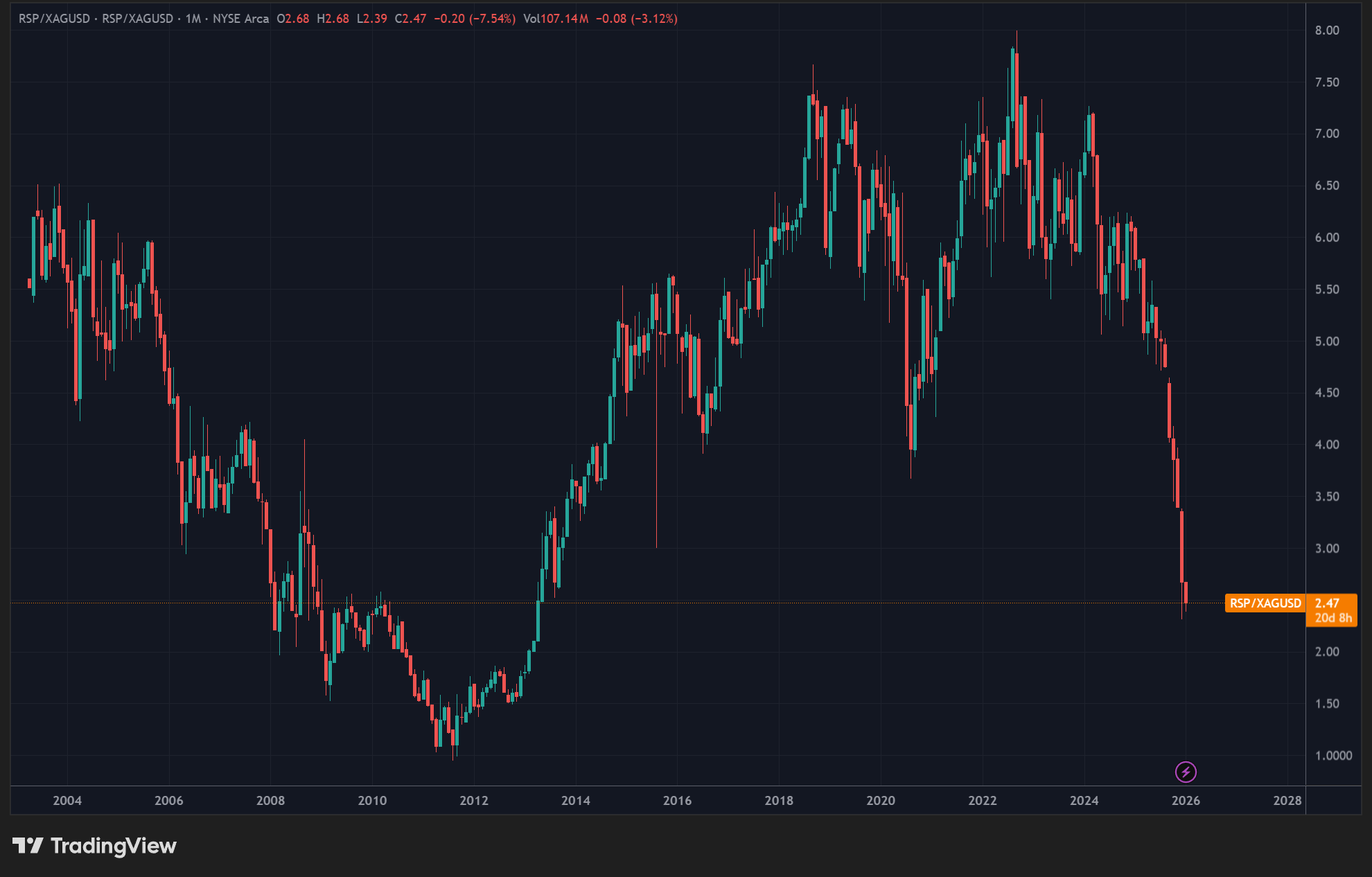Click the −0.20 (−7.54%) change value
The height and width of the screenshot is (877, 1372).
(475, 19)
